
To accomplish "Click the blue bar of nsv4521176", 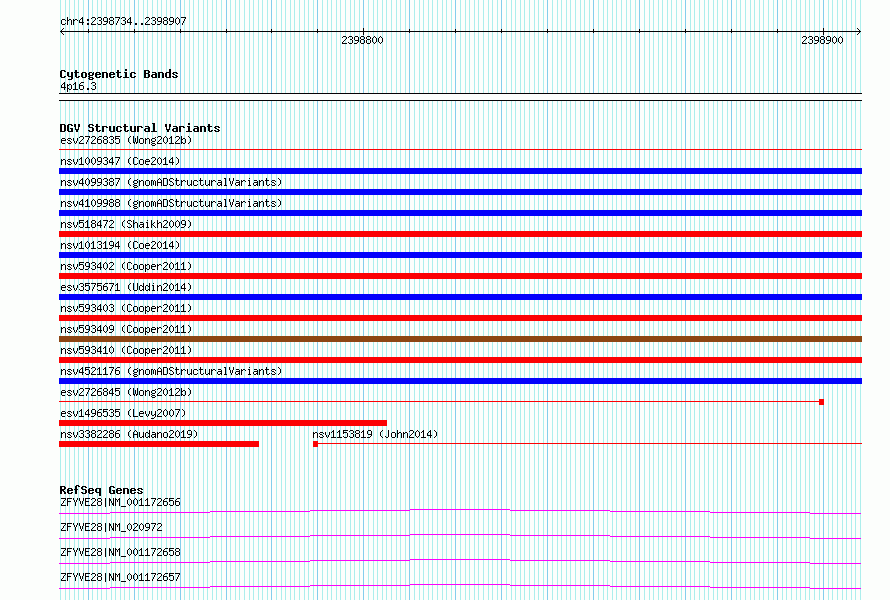I will point(460,381).
